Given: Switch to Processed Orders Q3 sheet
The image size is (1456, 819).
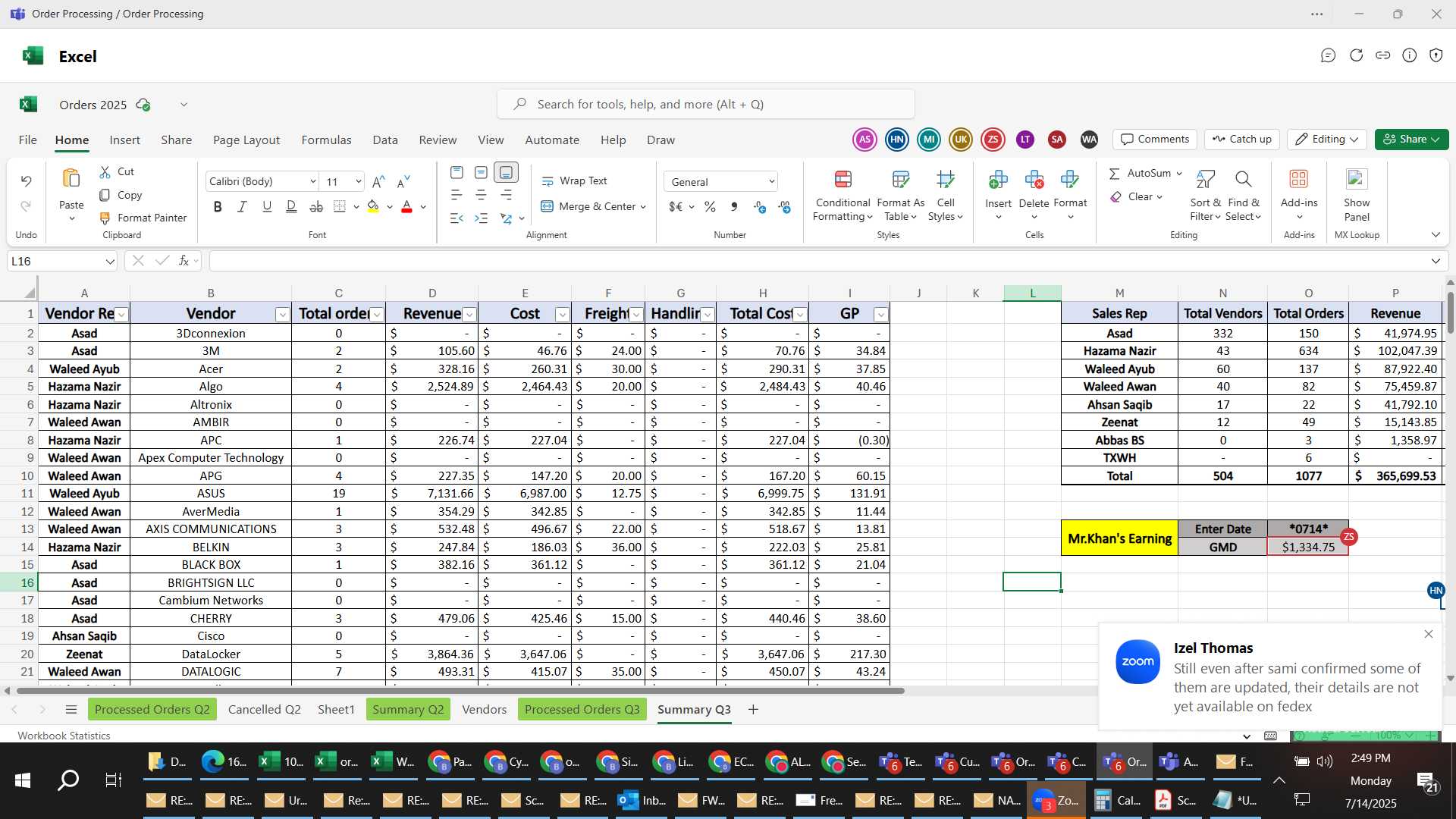Looking at the screenshot, I should (582, 709).
